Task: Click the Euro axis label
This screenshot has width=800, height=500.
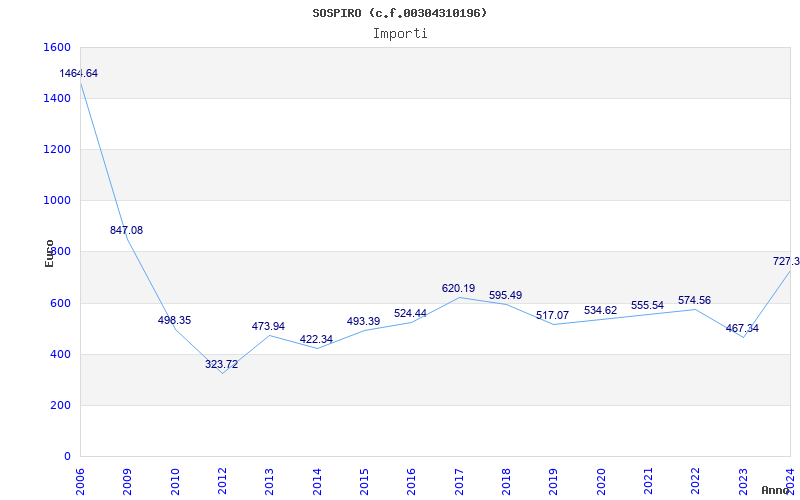Action: (49, 253)
